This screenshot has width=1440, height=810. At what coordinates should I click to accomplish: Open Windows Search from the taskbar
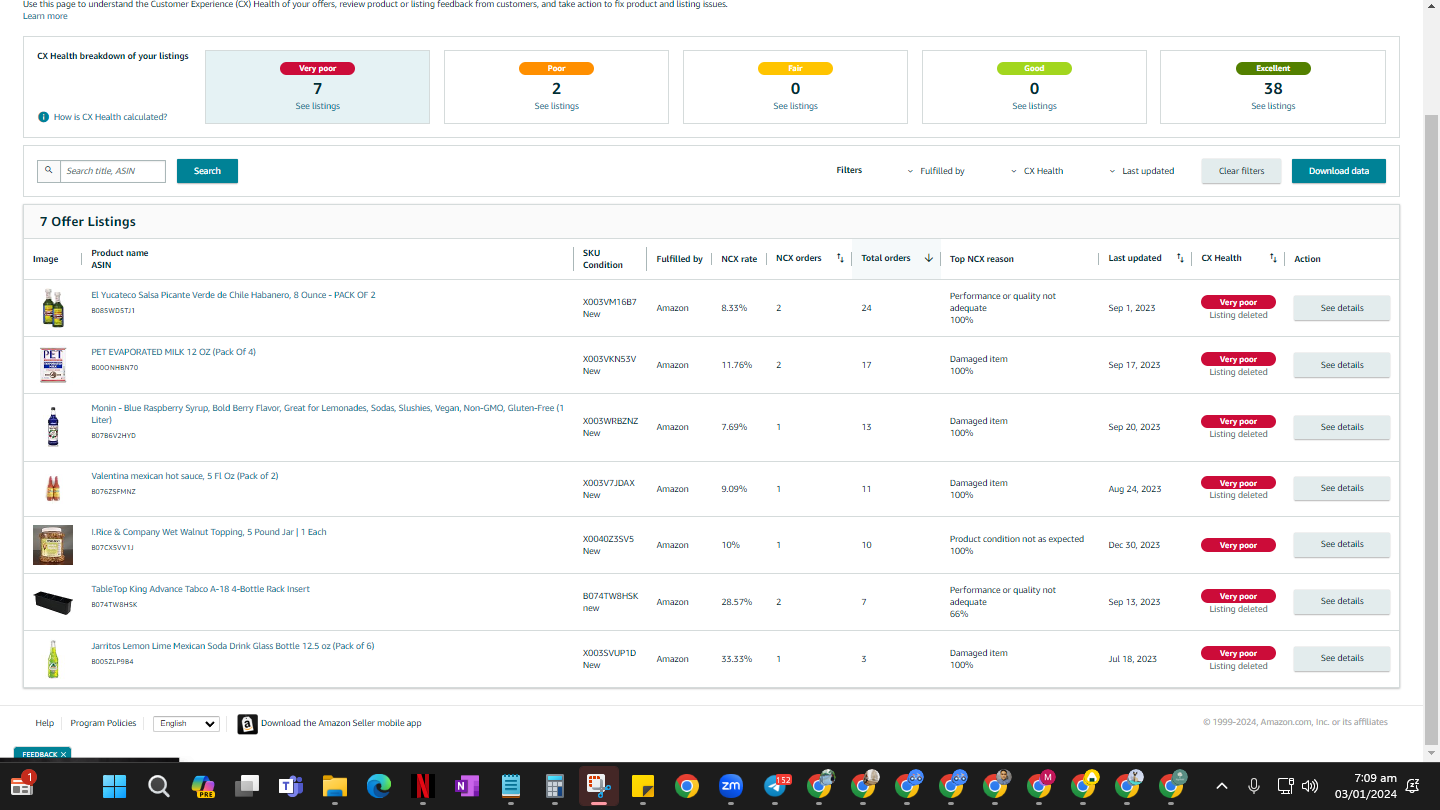coord(159,786)
